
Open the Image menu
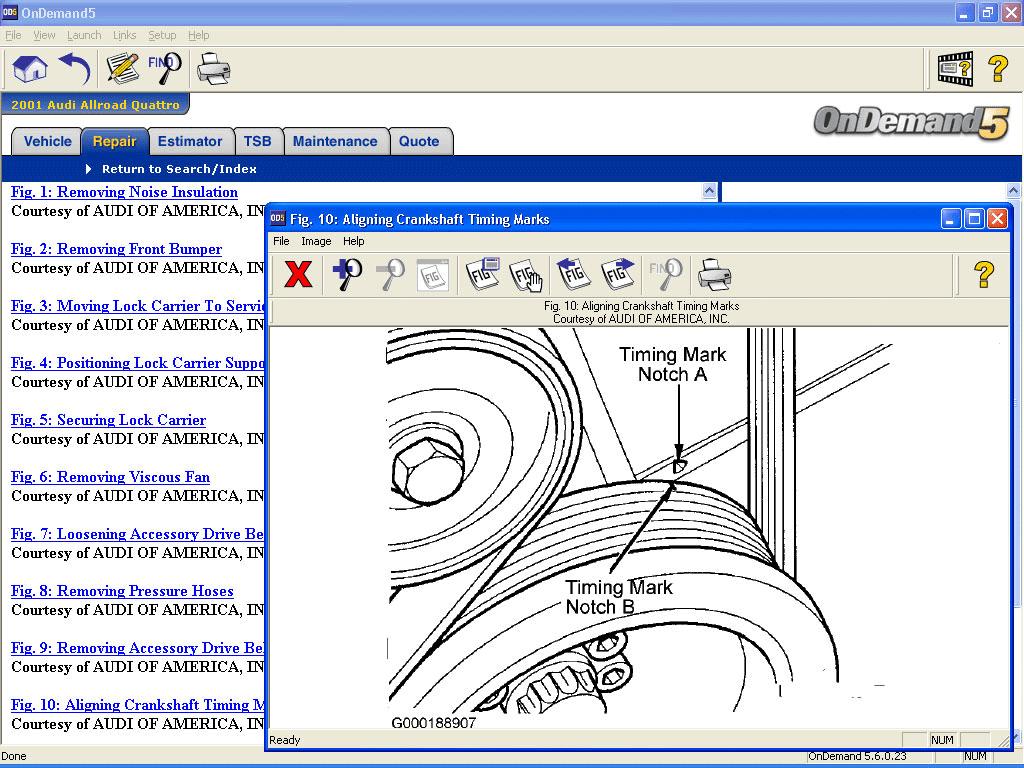pos(316,241)
